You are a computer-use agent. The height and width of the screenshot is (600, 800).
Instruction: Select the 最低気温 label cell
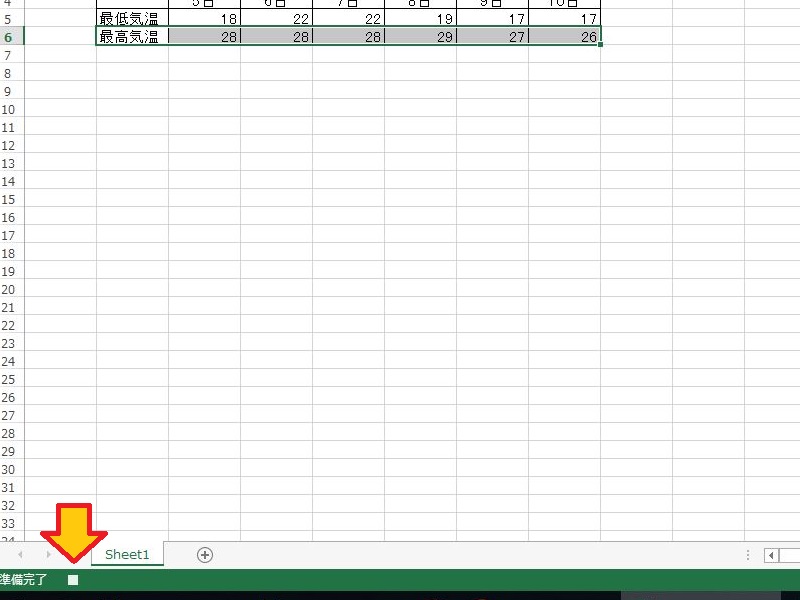click(132, 19)
